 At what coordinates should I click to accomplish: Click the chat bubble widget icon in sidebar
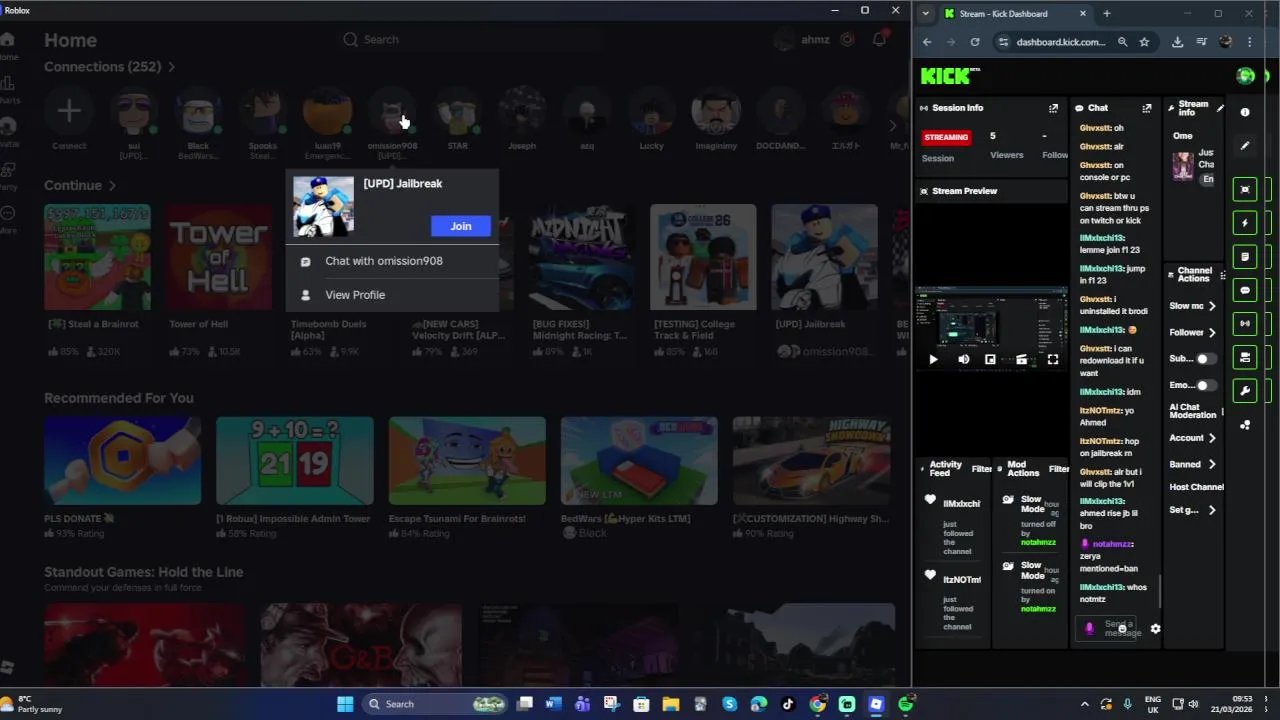pyautogui.click(x=1245, y=290)
